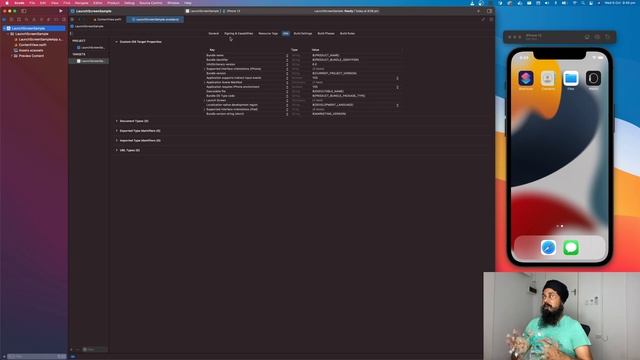Click the $(PRODUCT_NAME) value cell

[x=326, y=56]
